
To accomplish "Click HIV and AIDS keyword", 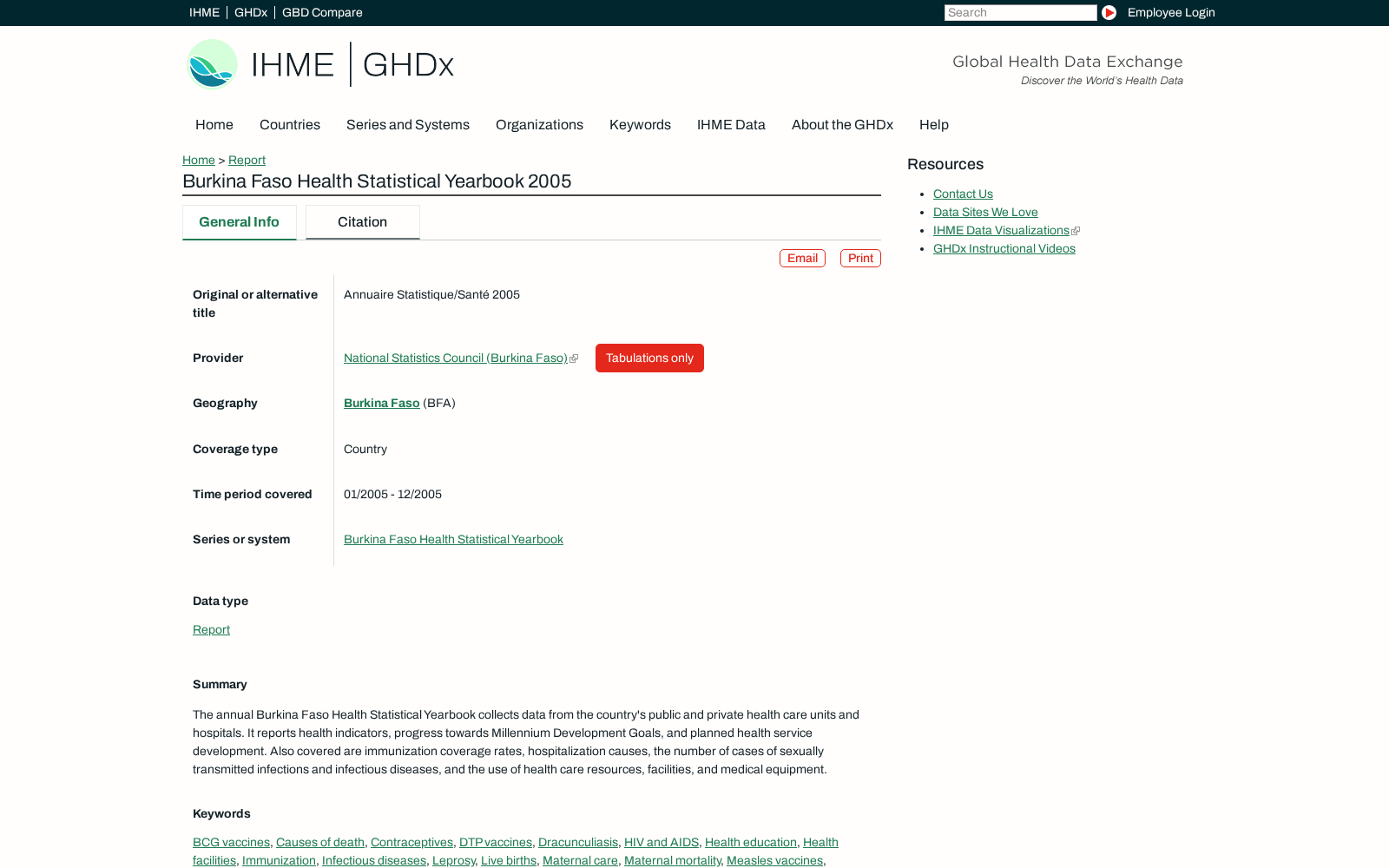I will tap(662, 842).
